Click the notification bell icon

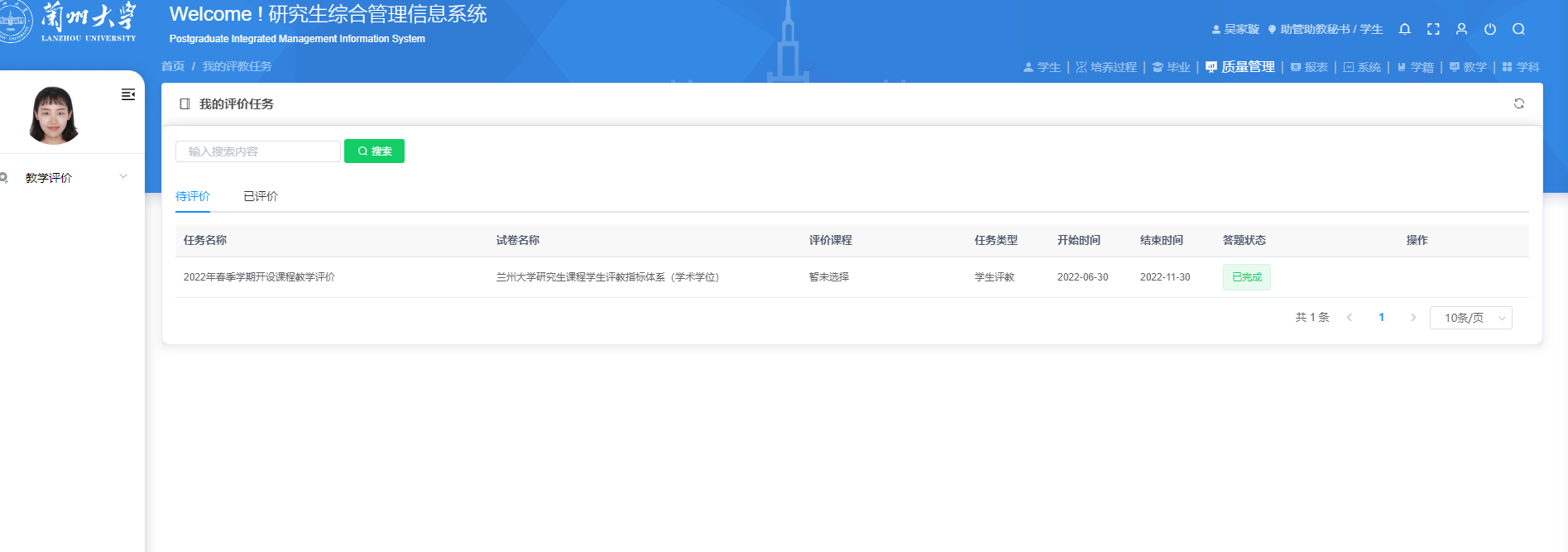click(x=1404, y=29)
